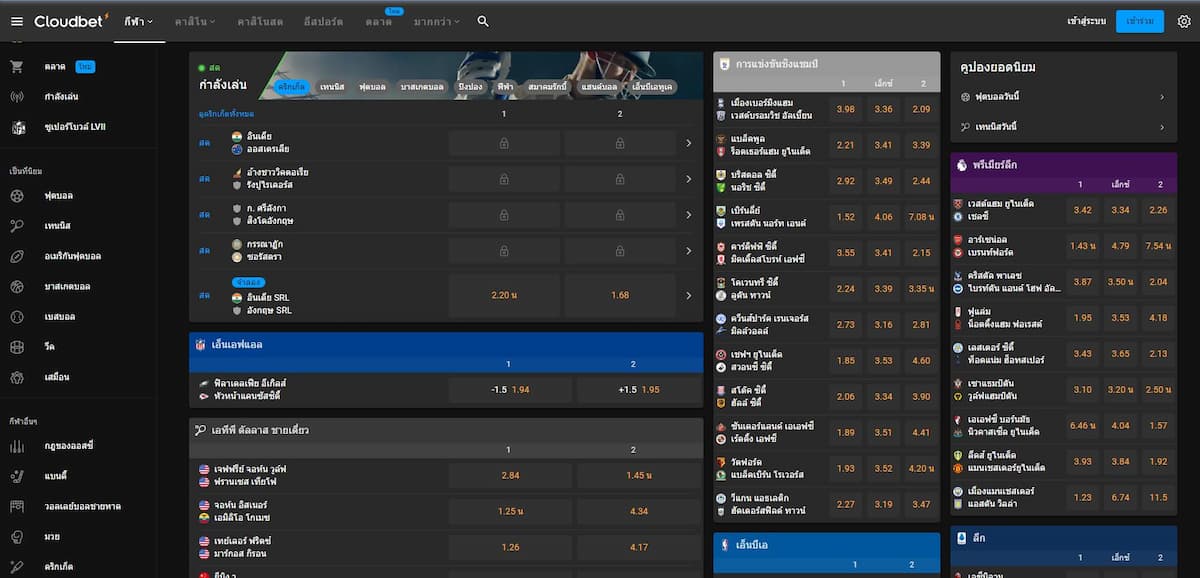Click the American football icon in sidebar
This screenshot has width=1200, height=578.
17,256
